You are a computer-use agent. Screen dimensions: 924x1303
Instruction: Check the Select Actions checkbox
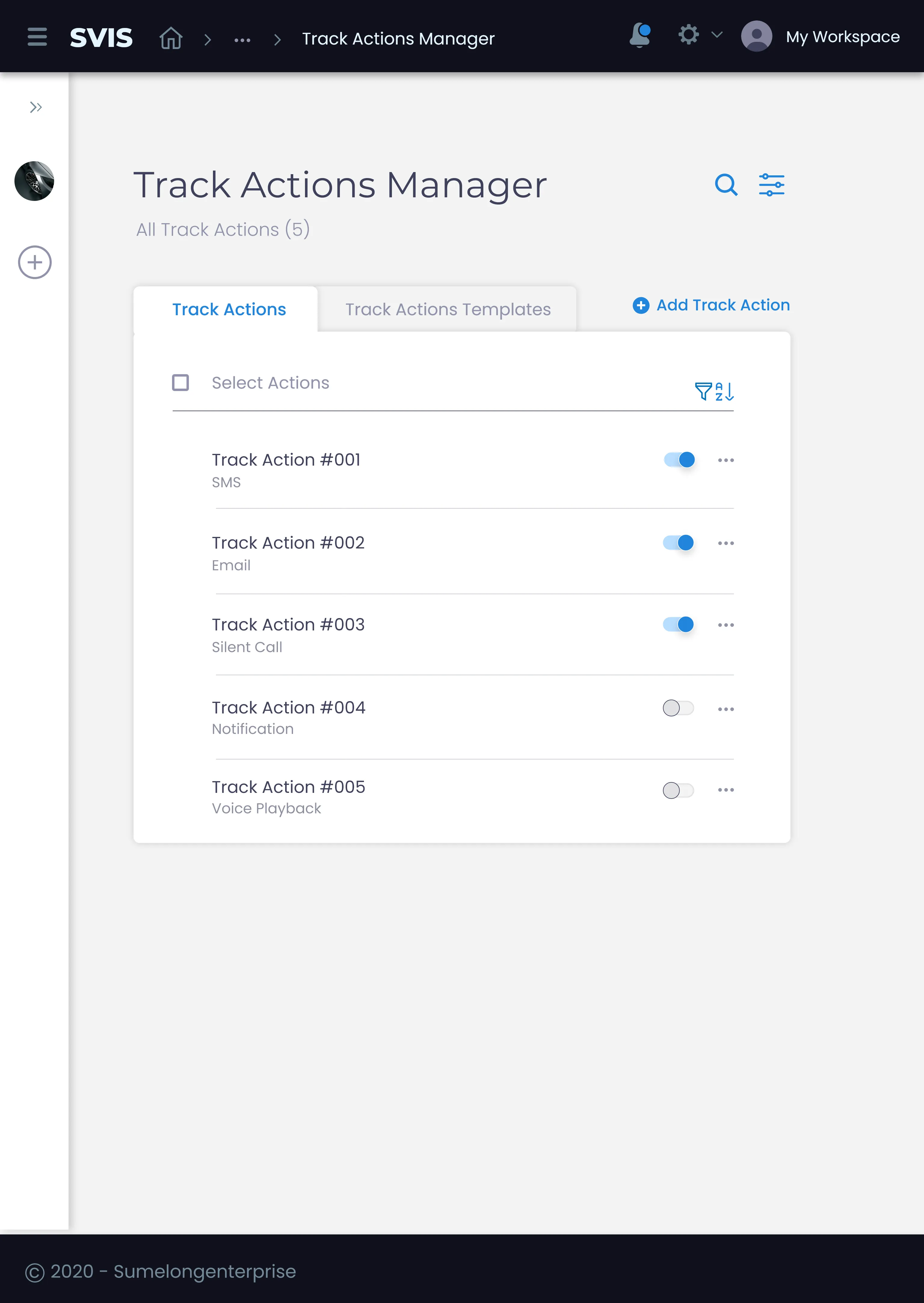(180, 382)
